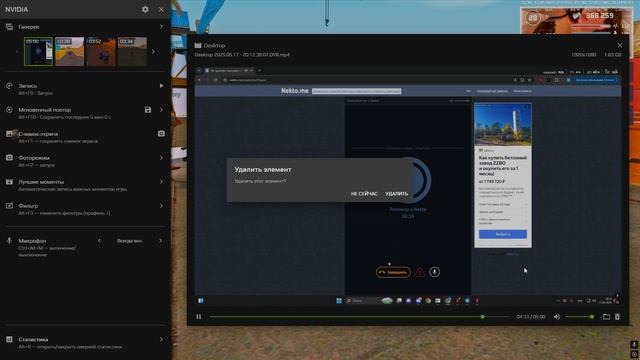
Task: Click the Микрофон microphone icon
Action: (x=9, y=241)
